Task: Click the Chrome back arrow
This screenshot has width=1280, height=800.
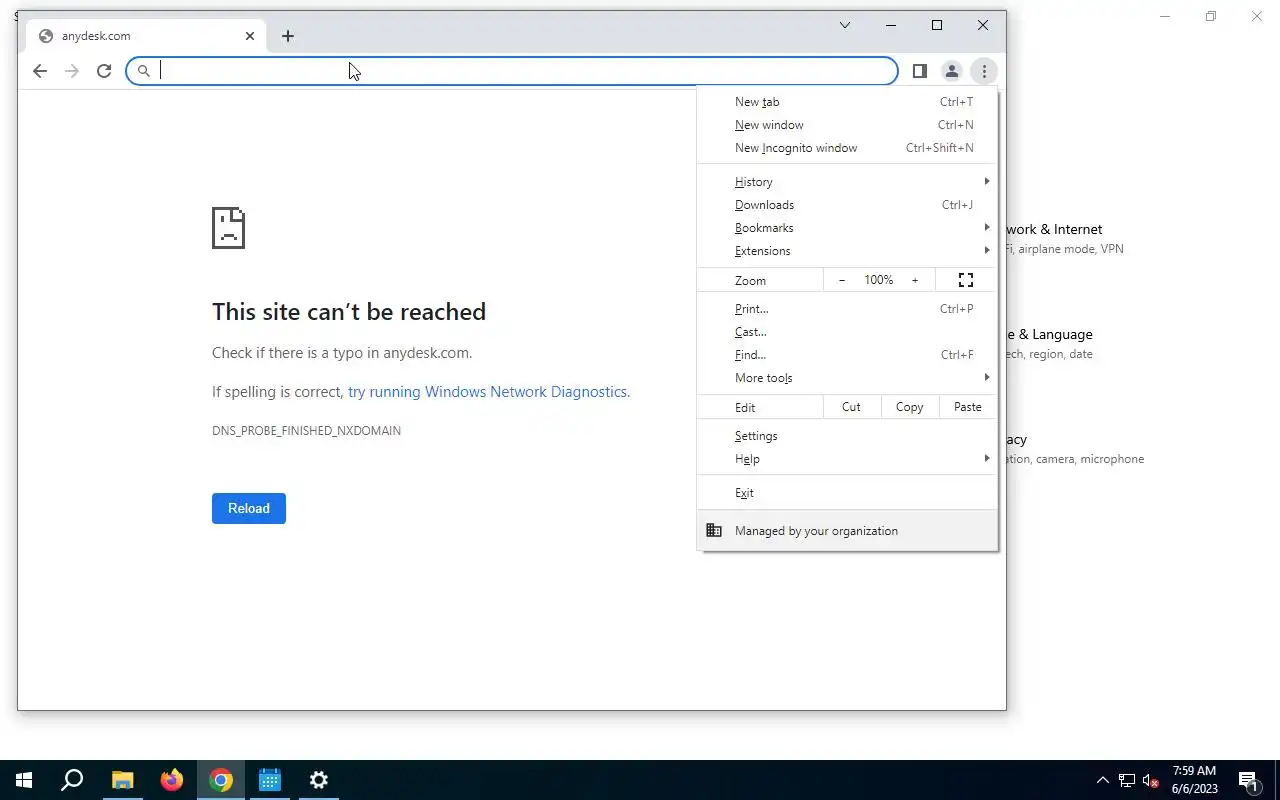Action: (x=40, y=71)
